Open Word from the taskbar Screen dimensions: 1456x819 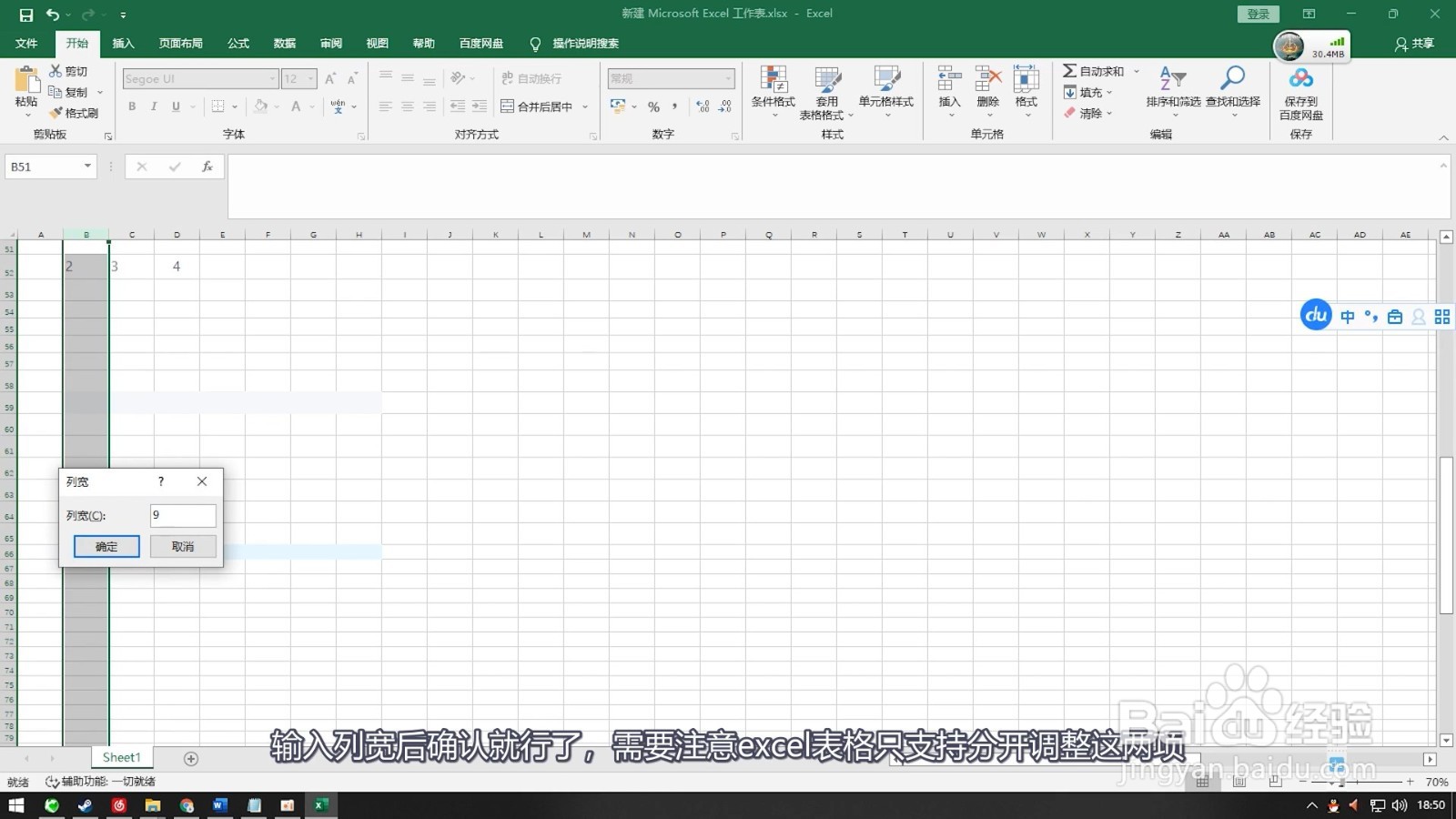pos(219,805)
